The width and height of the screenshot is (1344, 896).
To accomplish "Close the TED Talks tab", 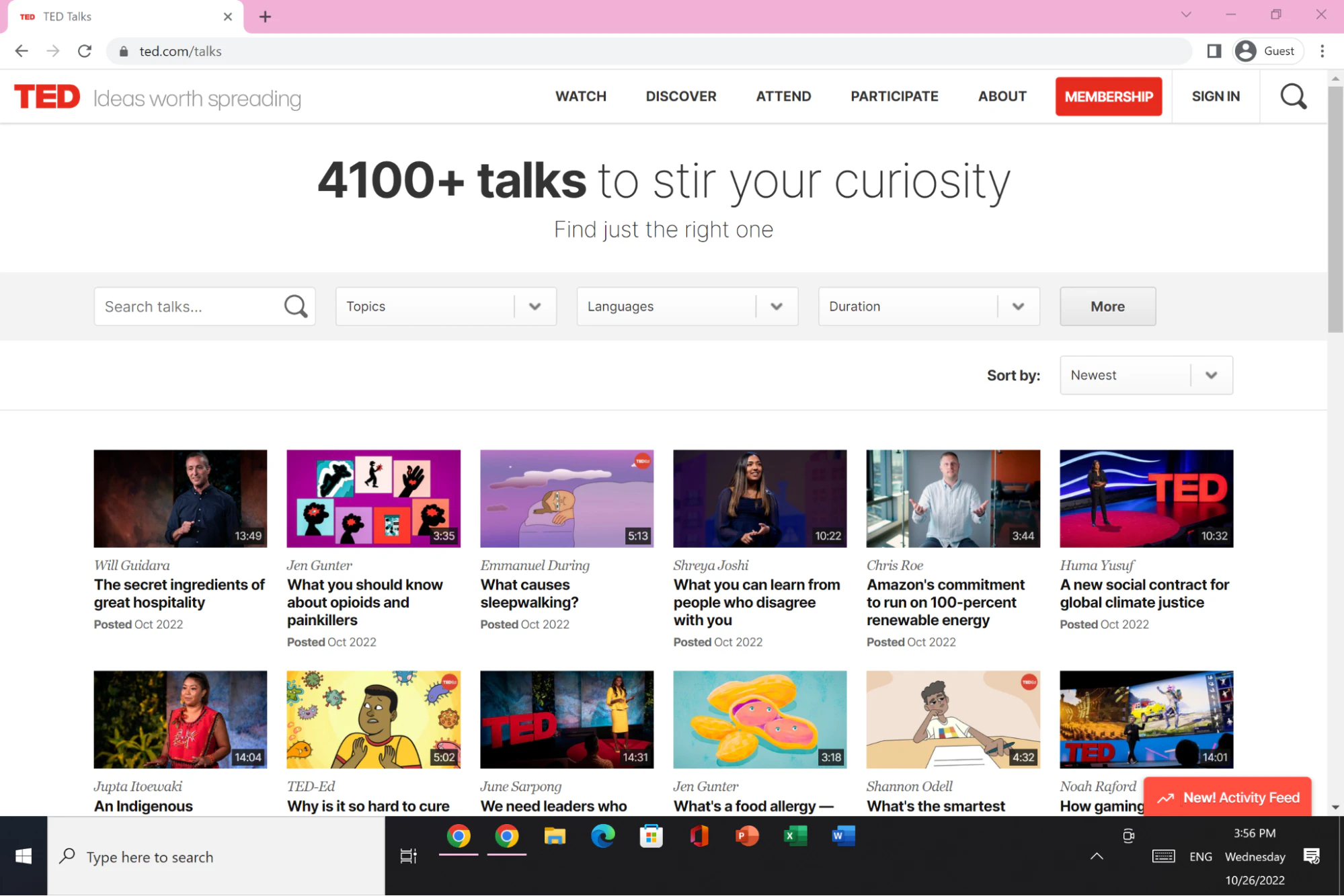I will coord(228,17).
